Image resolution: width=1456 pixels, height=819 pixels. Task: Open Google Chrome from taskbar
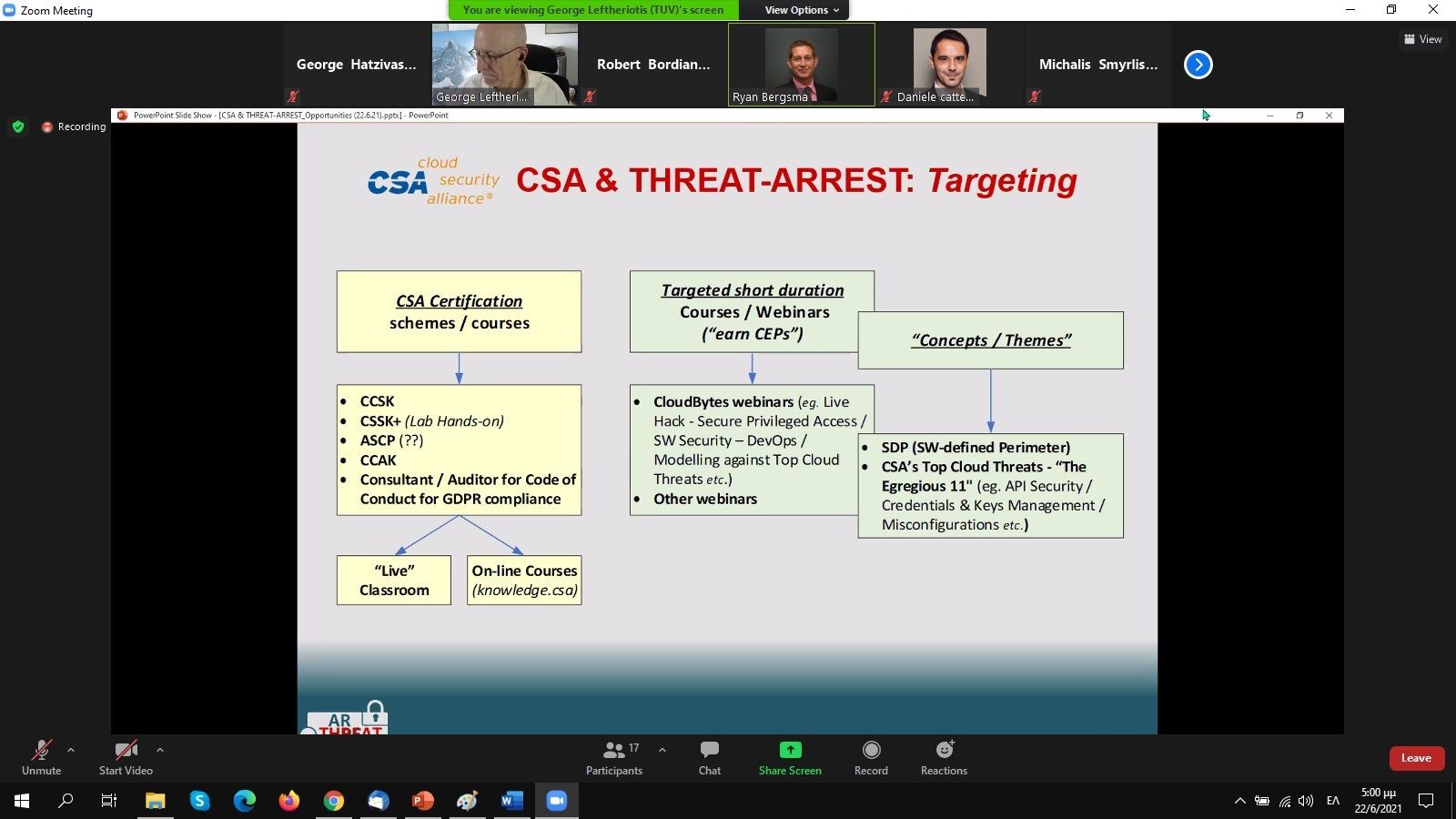tap(334, 801)
